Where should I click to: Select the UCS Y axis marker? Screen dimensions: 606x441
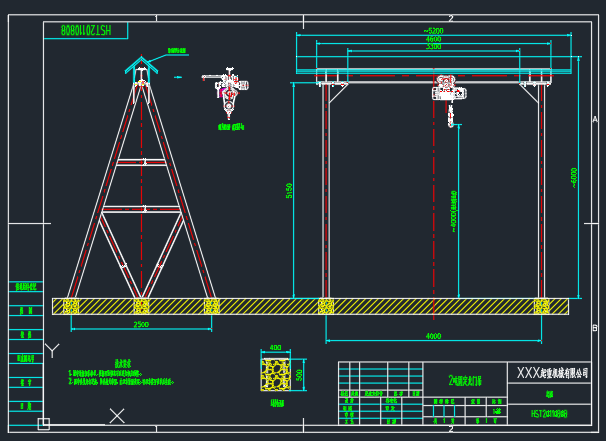pyautogui.click(x=53, y=349)
